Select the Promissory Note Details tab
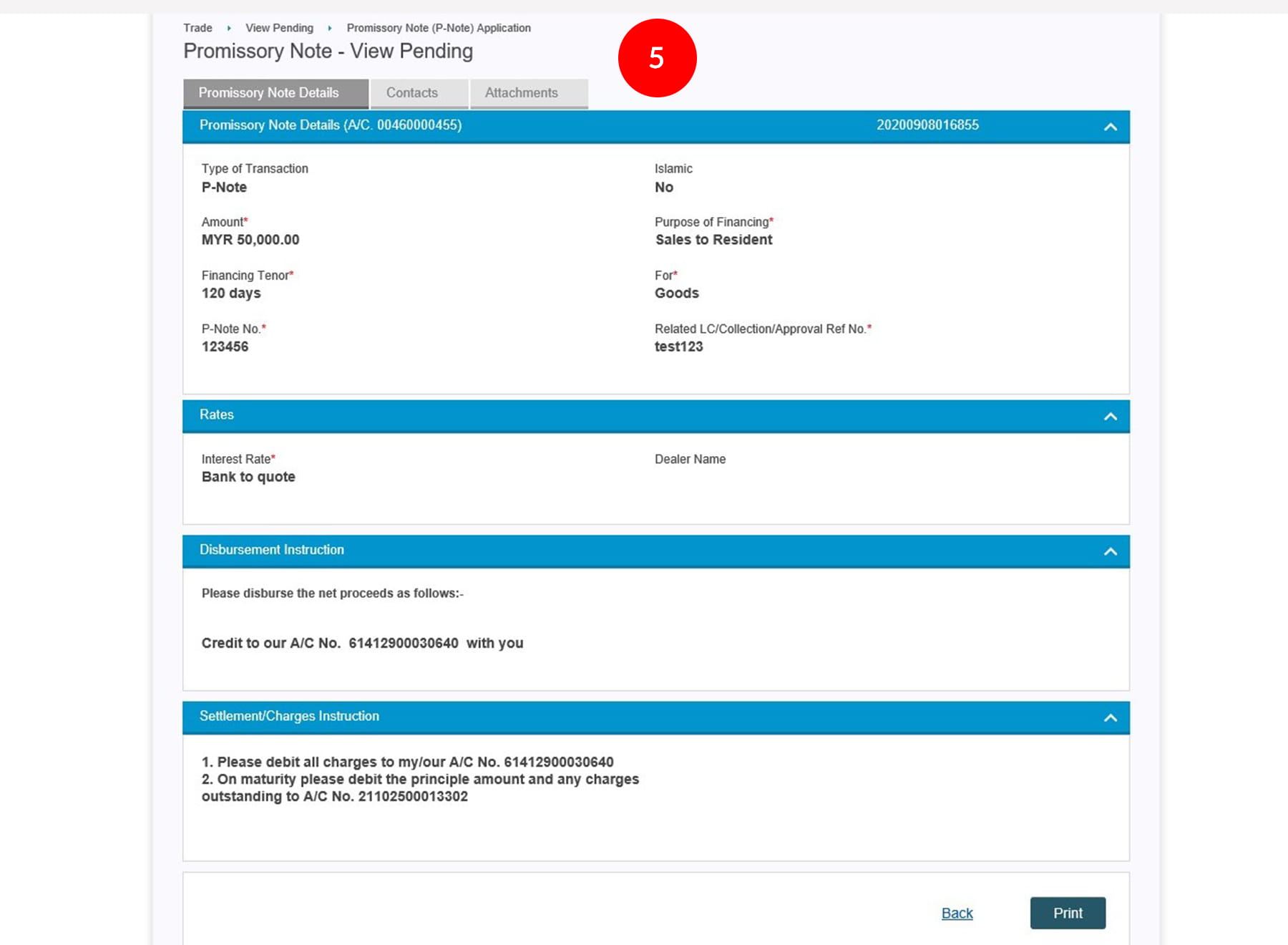The height and width of the screenshot is (945, 1288). coord(269,93)
